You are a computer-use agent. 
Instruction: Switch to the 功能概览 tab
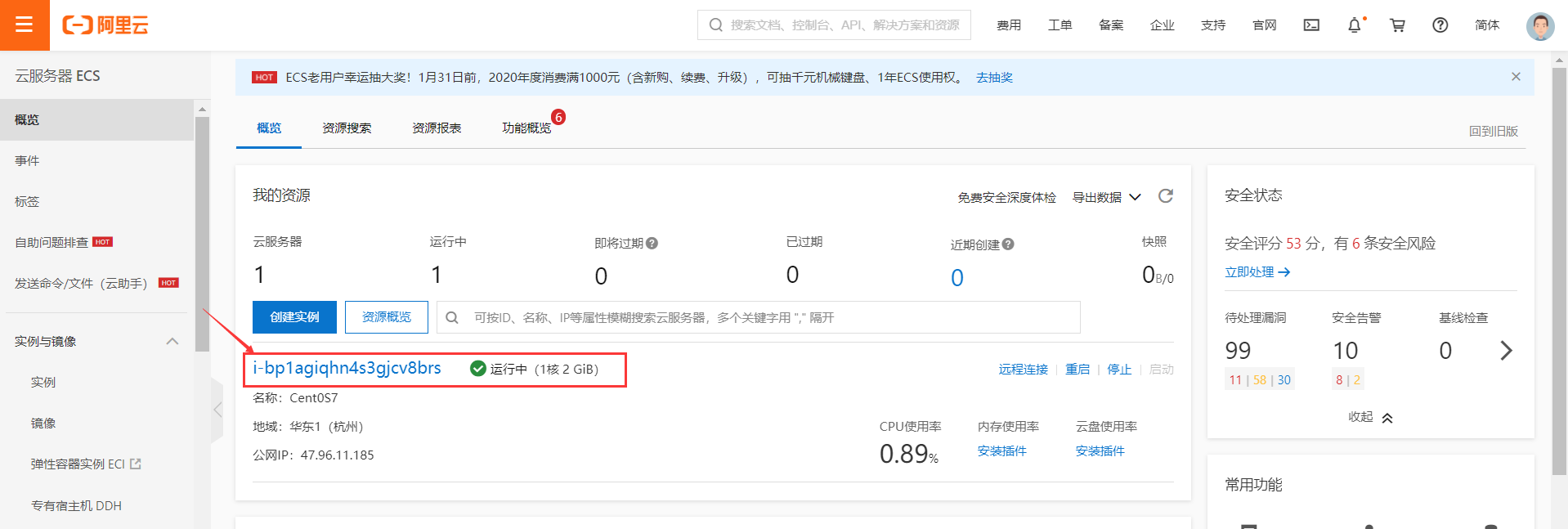point(526,128)
